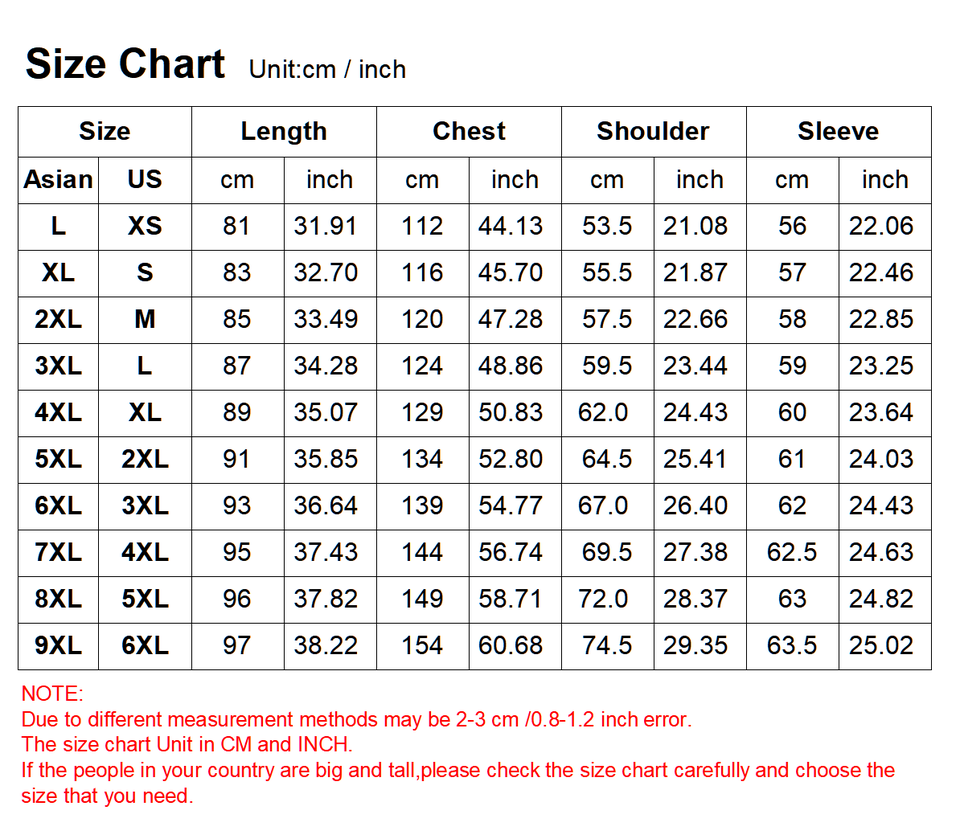Screen dimensions: 960x839
Task: Click shoulder value 29.35 inch
Action: (x=696, y=645)
